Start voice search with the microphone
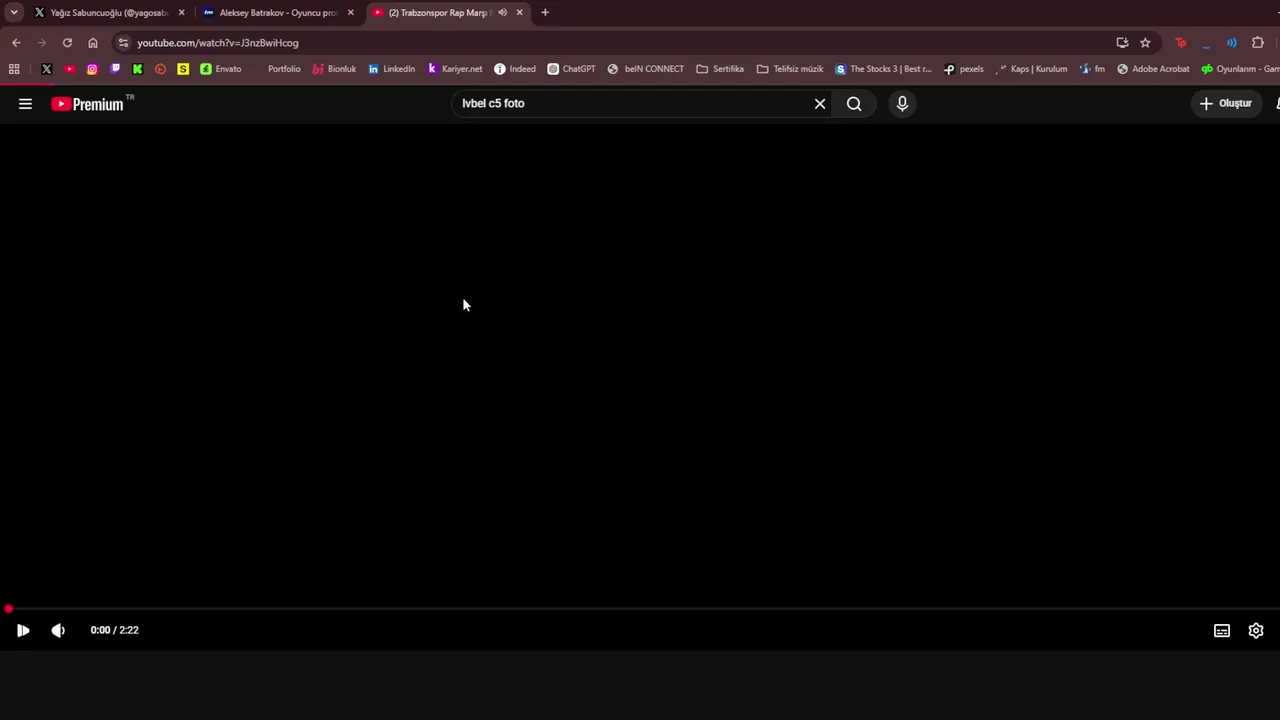This screenshot has width=1280, height=720. (902, 104)
